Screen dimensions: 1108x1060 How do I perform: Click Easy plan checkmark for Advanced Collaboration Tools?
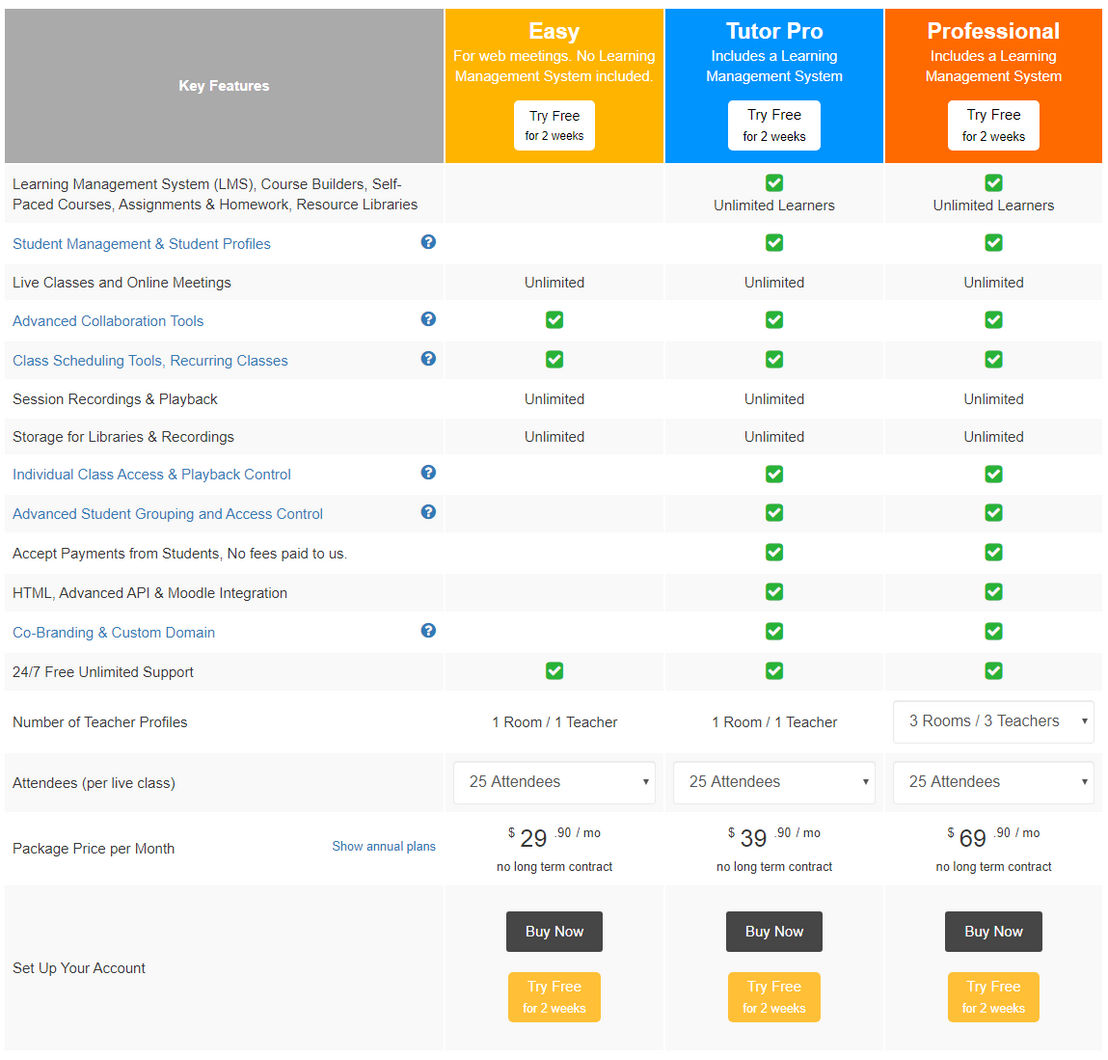tap(555, 320)
